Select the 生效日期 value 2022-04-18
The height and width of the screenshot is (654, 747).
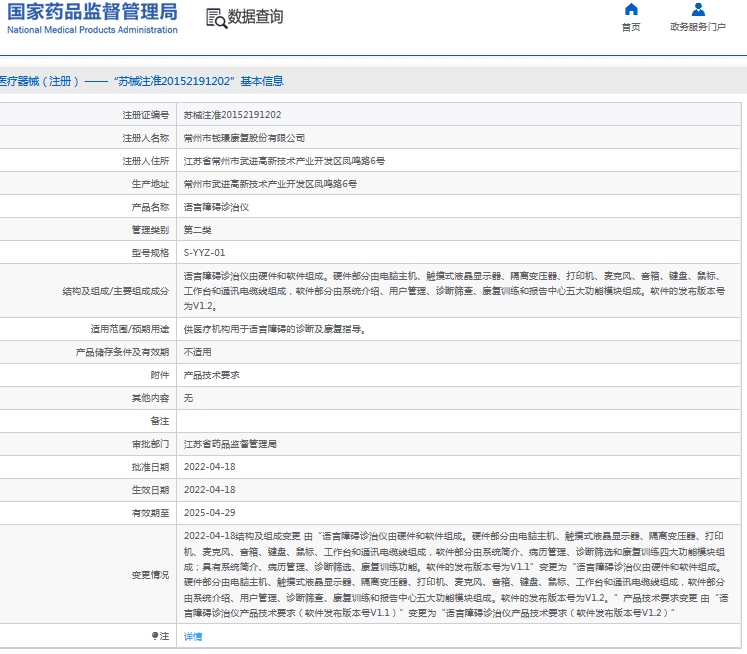(210, 490)
